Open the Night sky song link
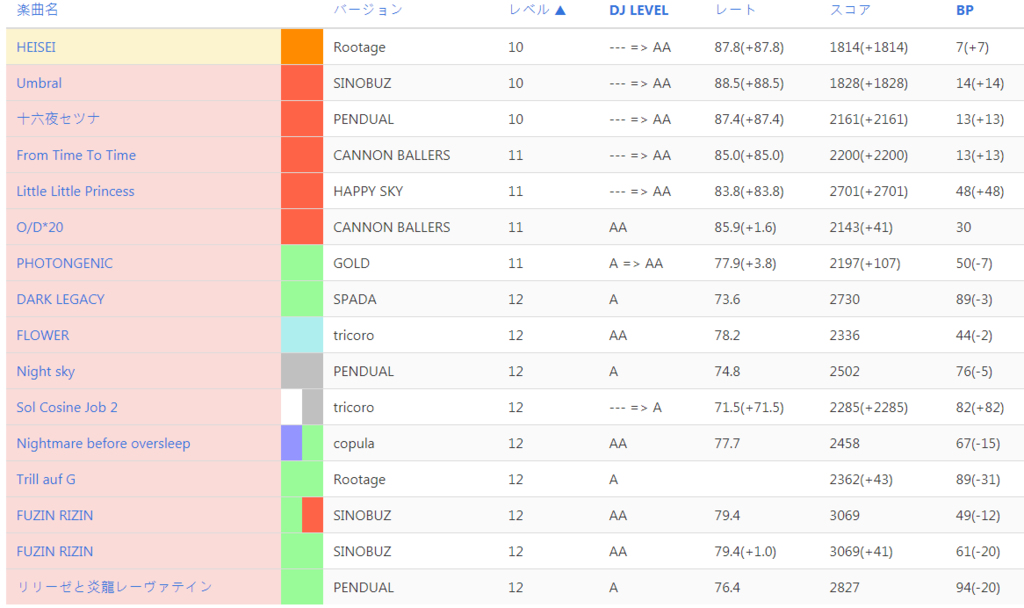 point(46,371)
